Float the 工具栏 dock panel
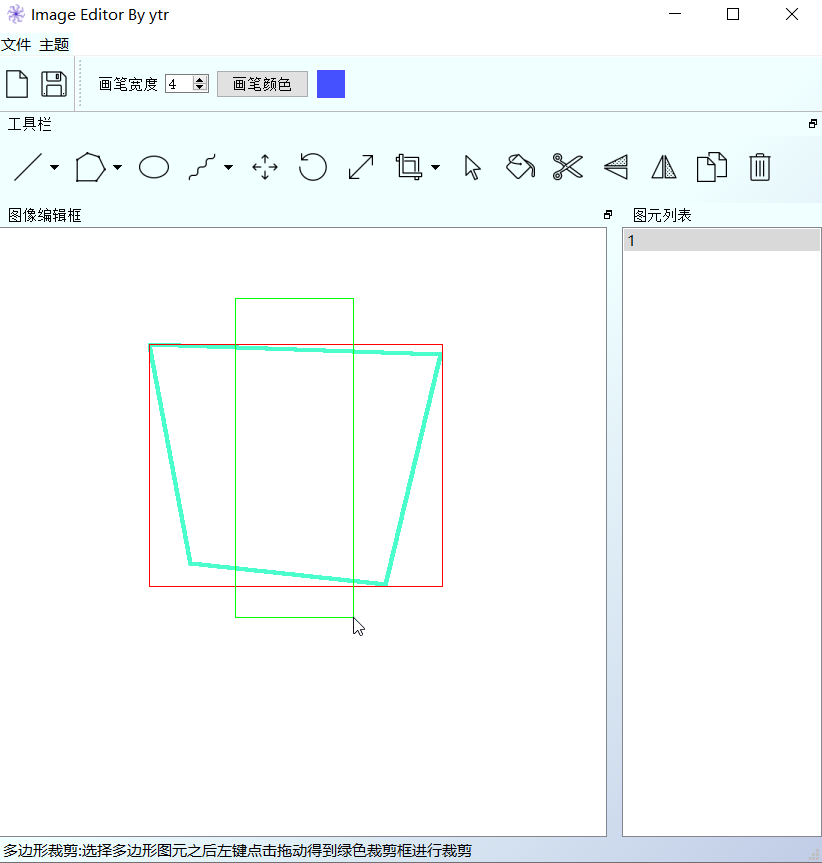Viewport: 822px width, 863px height. [813, 124]
